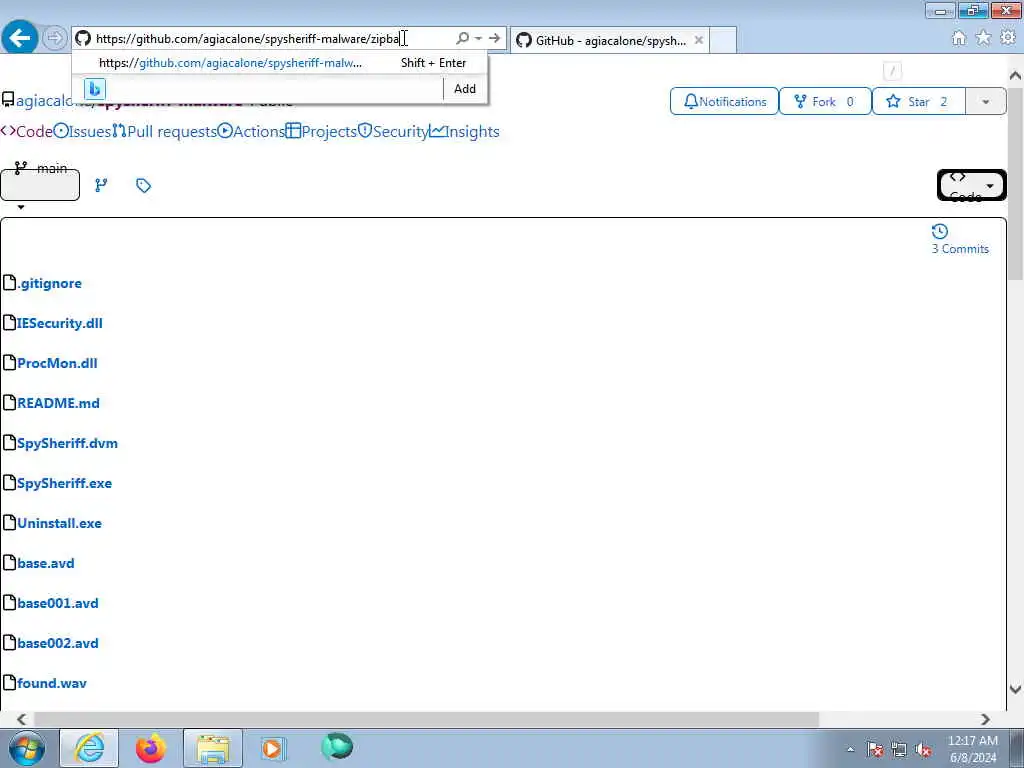The height and width of the screenshot is (768, 1024).
Task: Open the Projects tab
Action: tap(321, 131)
